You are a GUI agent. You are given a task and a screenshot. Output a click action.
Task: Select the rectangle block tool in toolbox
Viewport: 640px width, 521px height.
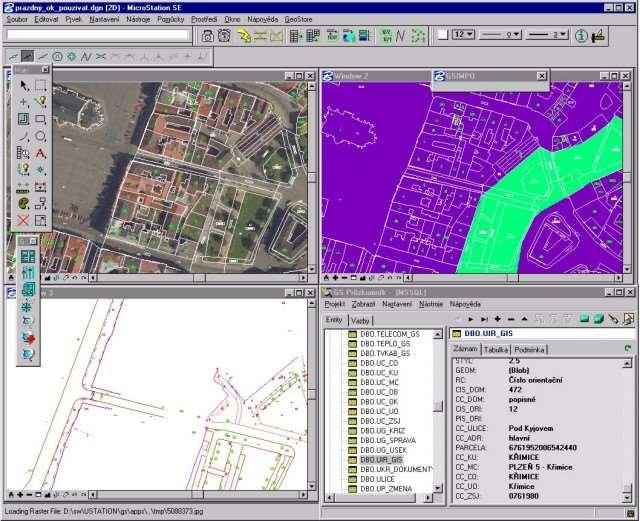click(x=40, y=119)
